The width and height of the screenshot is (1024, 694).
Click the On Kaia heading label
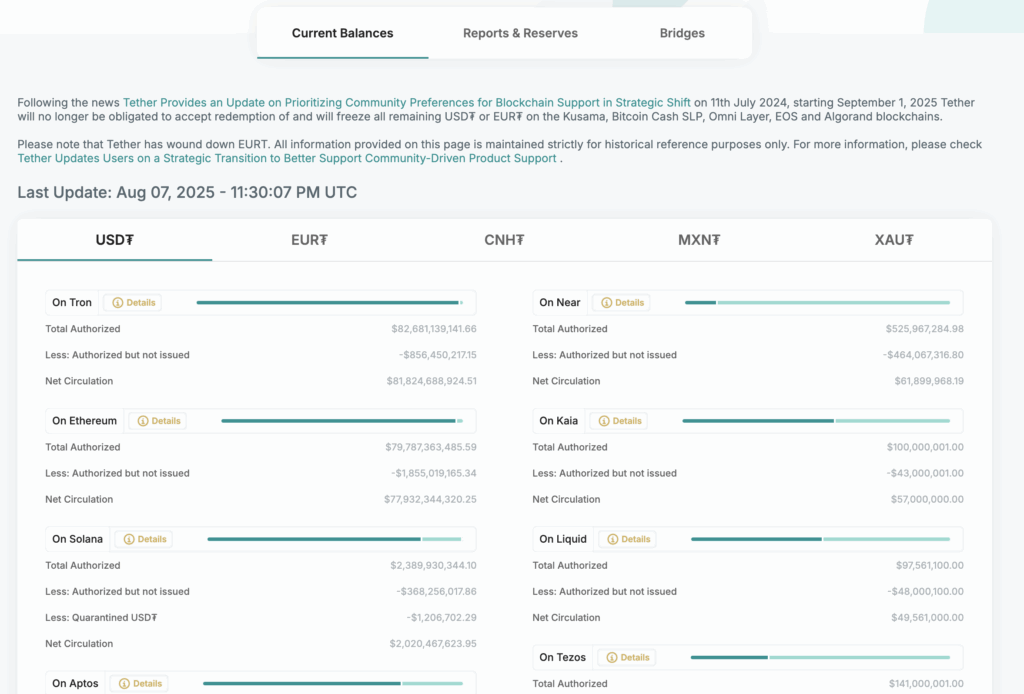pyautogui.click(x=558, y=421)
